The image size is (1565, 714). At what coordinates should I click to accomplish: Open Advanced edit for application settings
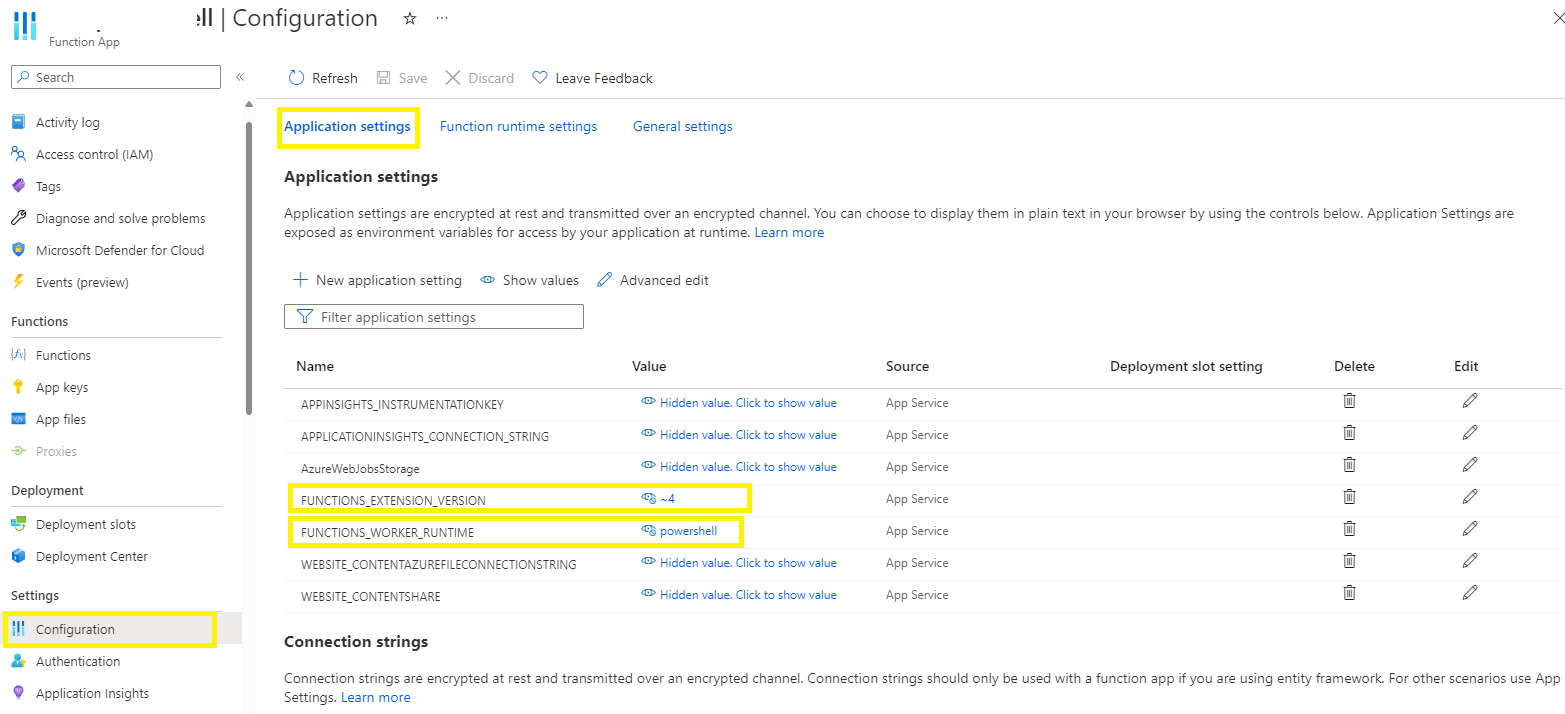tap(653, 281)
